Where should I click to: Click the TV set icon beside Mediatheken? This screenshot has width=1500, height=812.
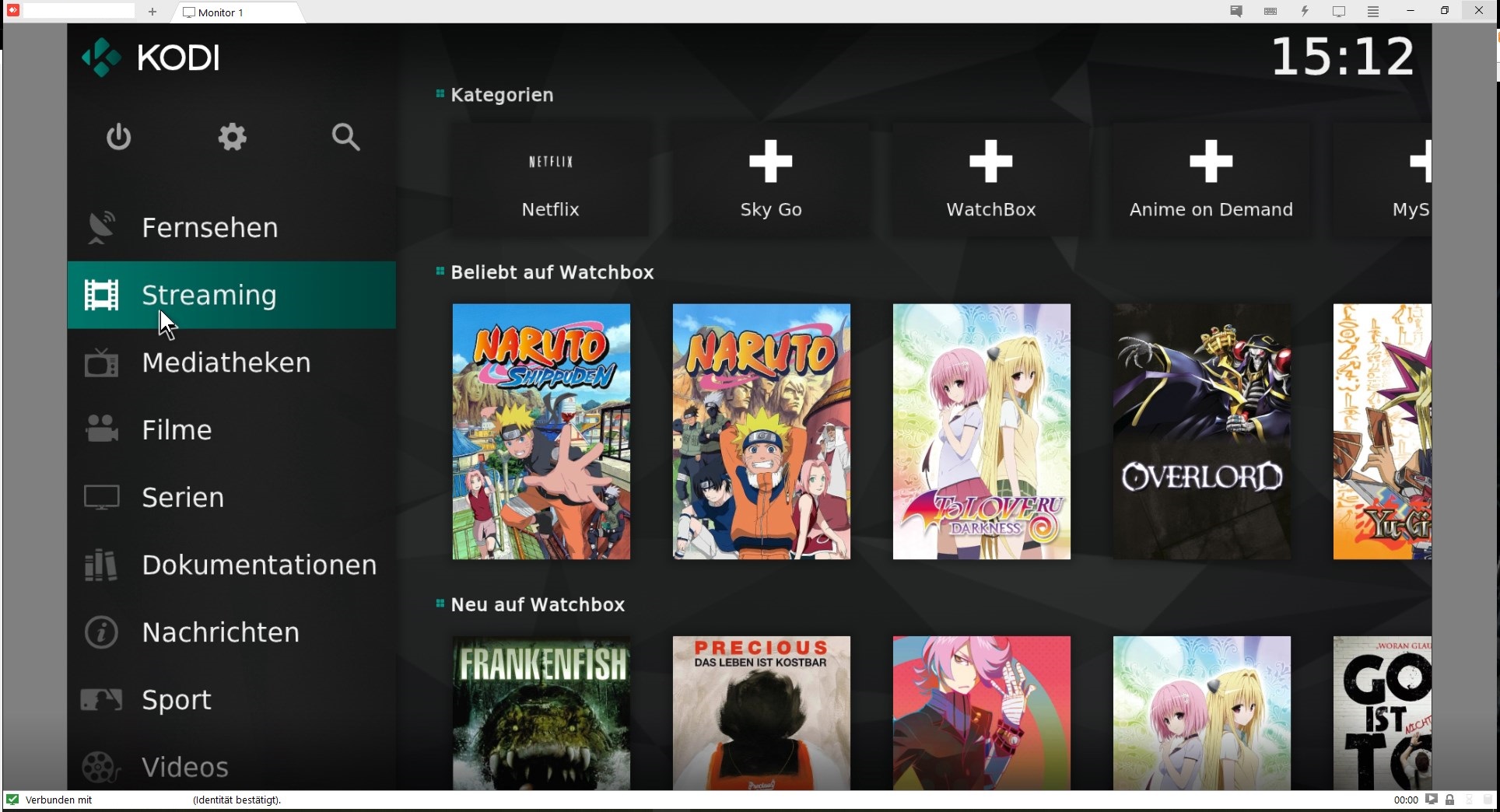coord(101,362)
